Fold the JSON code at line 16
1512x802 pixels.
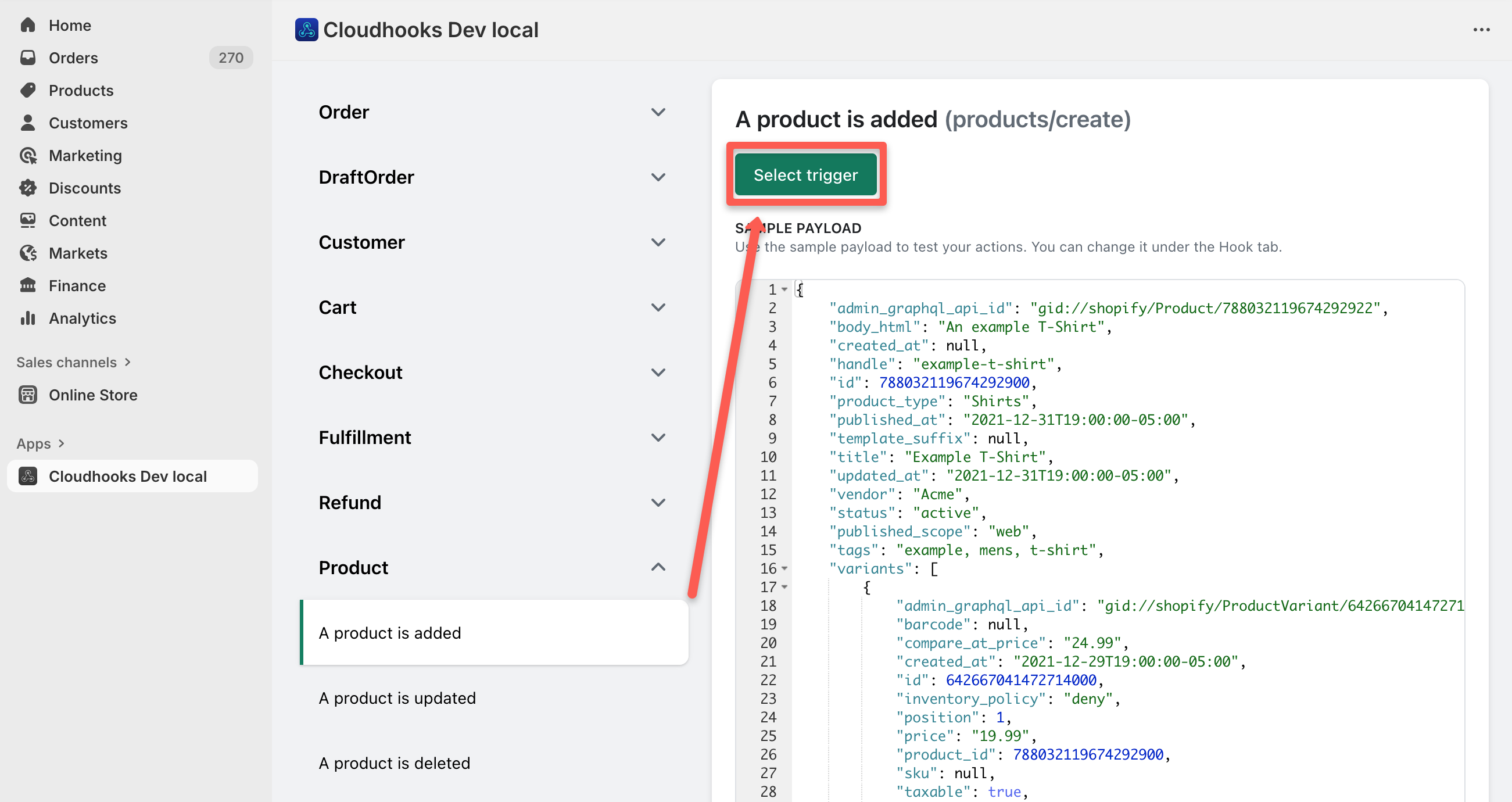784,568
